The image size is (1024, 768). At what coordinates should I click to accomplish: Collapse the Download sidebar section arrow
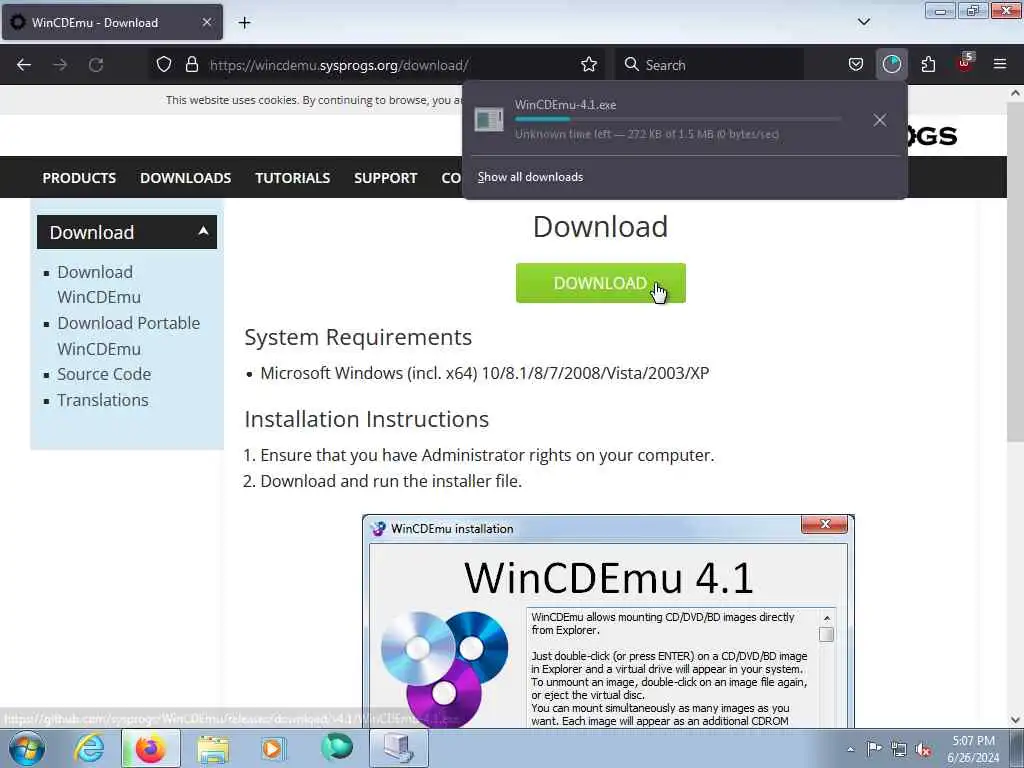pos(203,231)
